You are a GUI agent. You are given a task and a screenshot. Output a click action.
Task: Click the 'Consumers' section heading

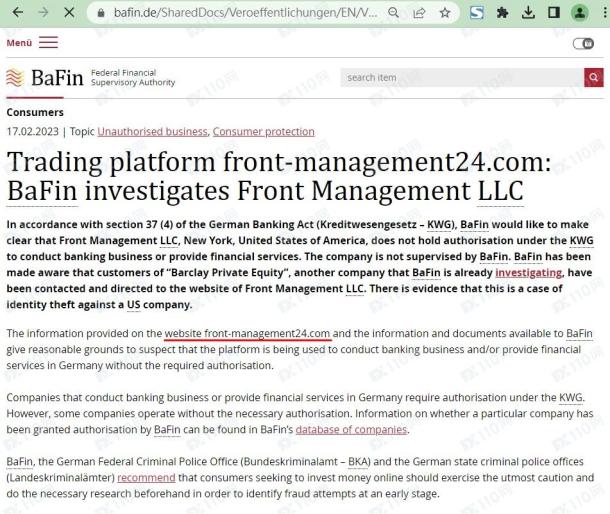click(35, 112)
